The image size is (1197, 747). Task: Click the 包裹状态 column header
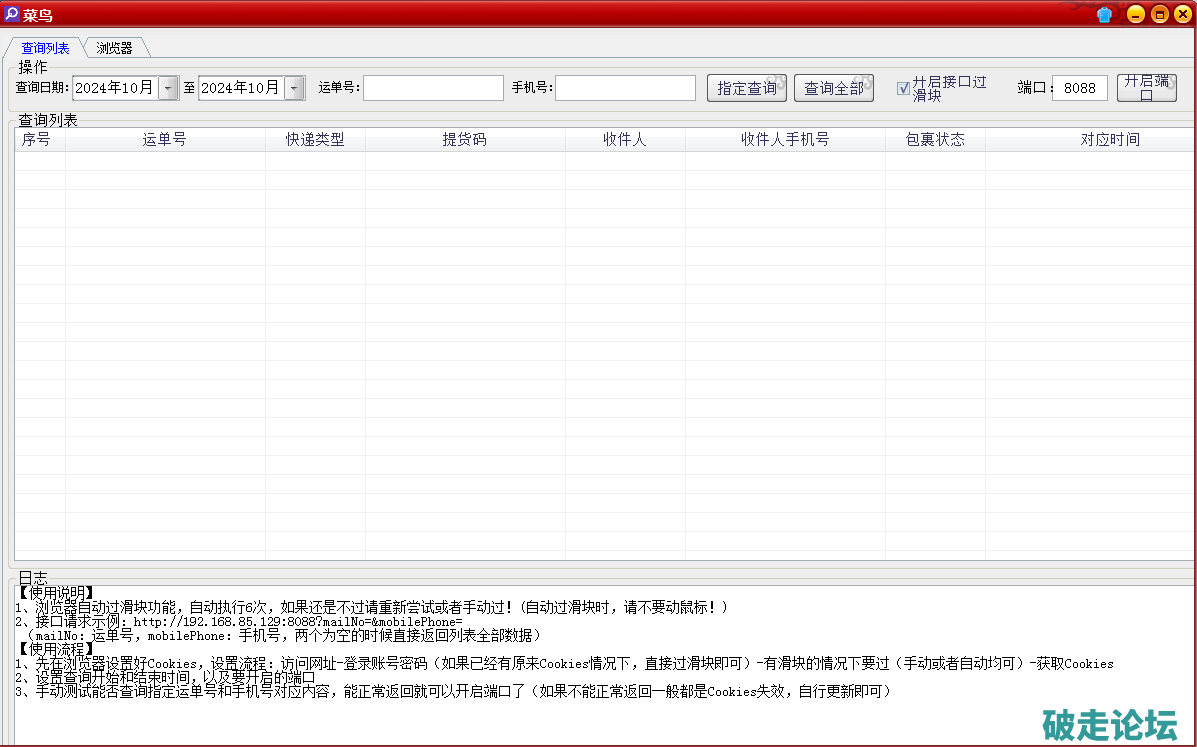[935, 140]
